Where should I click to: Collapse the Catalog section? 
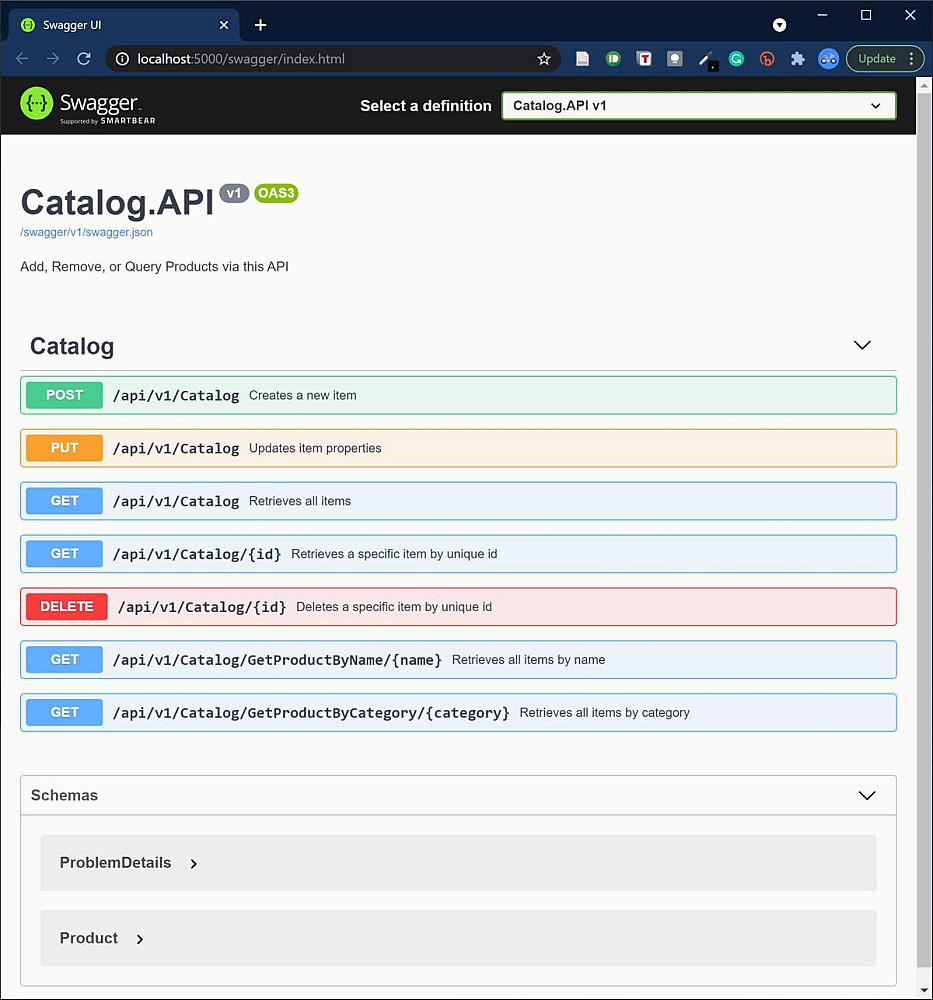click(862, 346)
